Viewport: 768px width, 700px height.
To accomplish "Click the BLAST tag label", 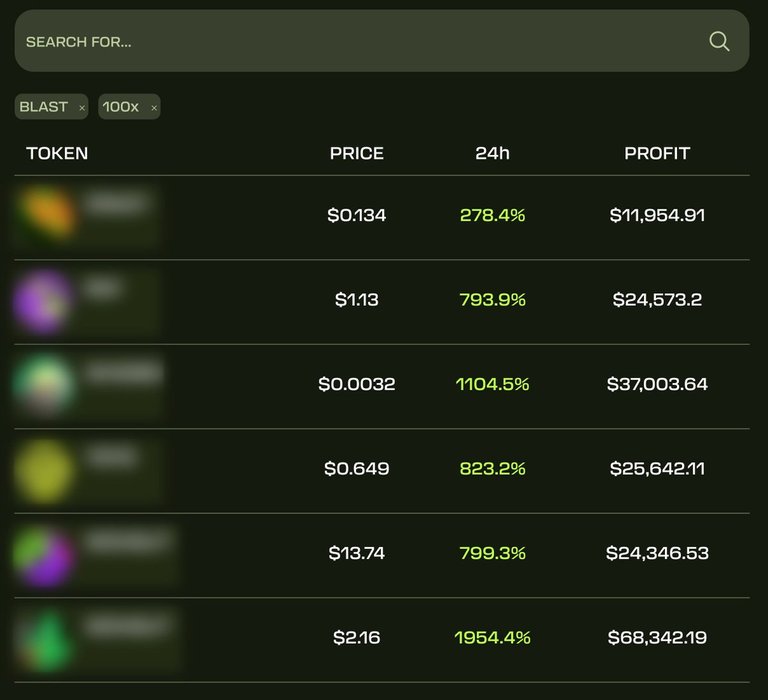I will pos(44,107).
